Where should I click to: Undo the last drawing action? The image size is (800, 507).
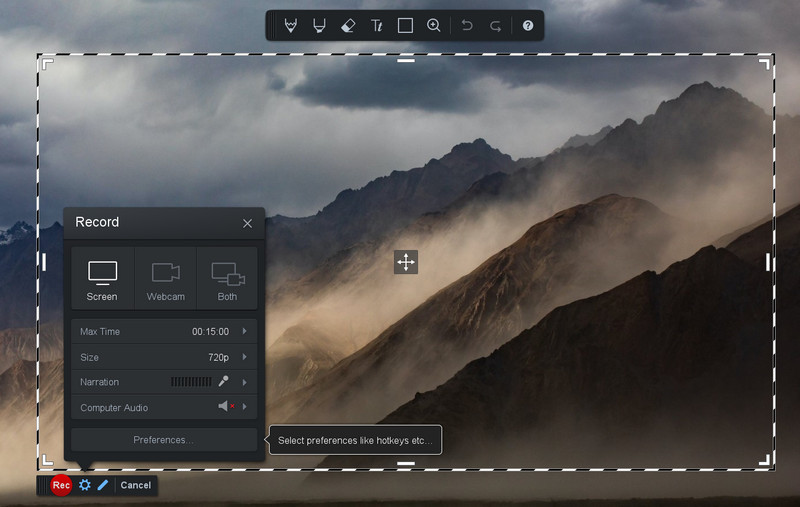click(467, 26)
